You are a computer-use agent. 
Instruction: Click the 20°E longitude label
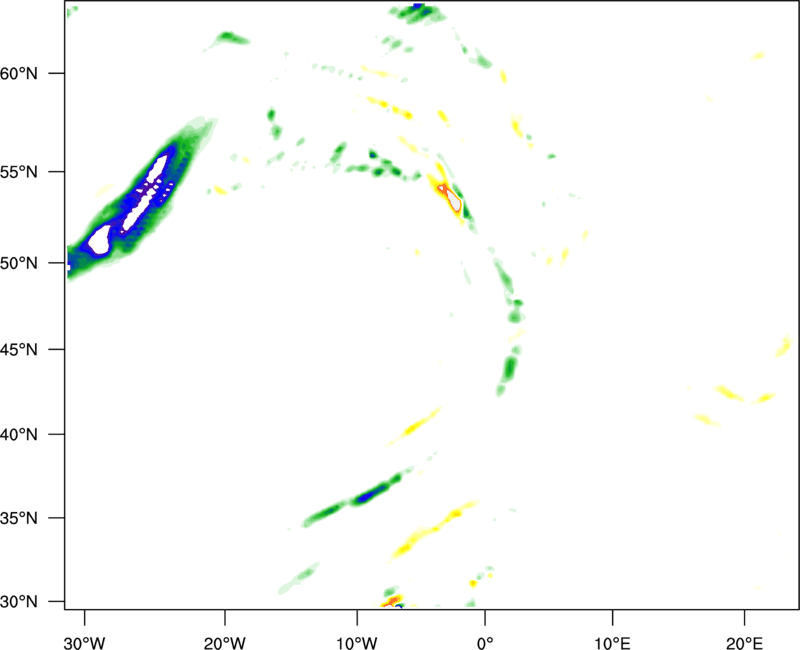point(744,643)
